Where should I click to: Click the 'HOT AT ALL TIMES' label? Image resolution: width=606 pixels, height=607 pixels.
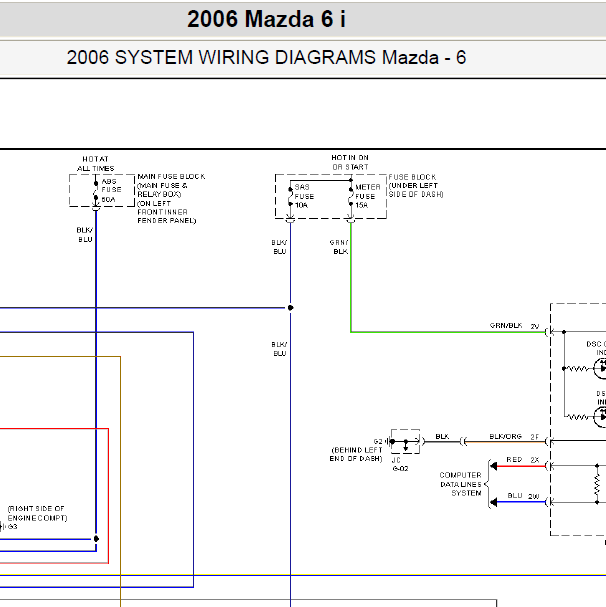[95, 164]
